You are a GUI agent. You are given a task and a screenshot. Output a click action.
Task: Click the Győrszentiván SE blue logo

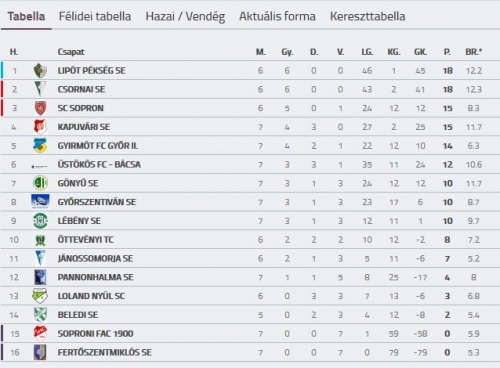[40, 202]
